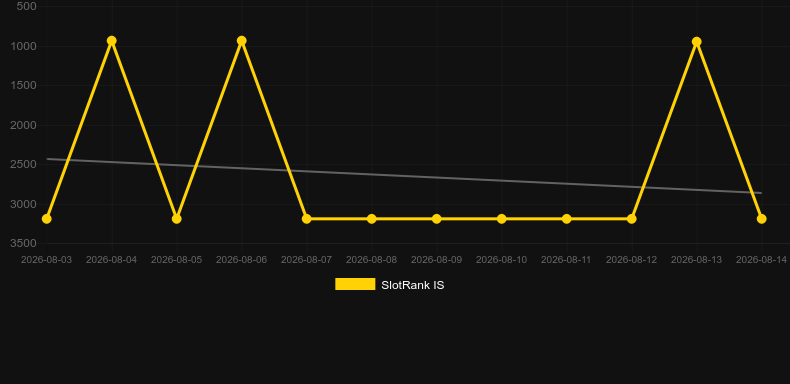
Task: Select the peak data point on 2026-08-13
Action: click(697, 42)
